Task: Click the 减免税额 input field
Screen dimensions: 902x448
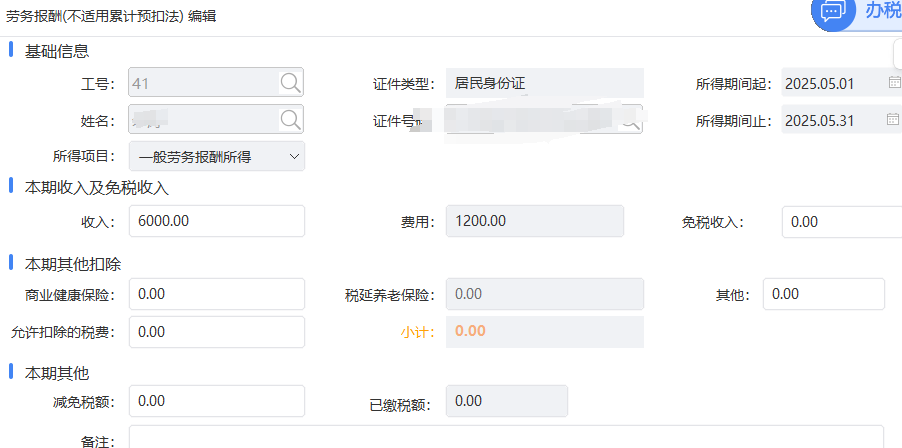Action: click(x=216, y=401)
